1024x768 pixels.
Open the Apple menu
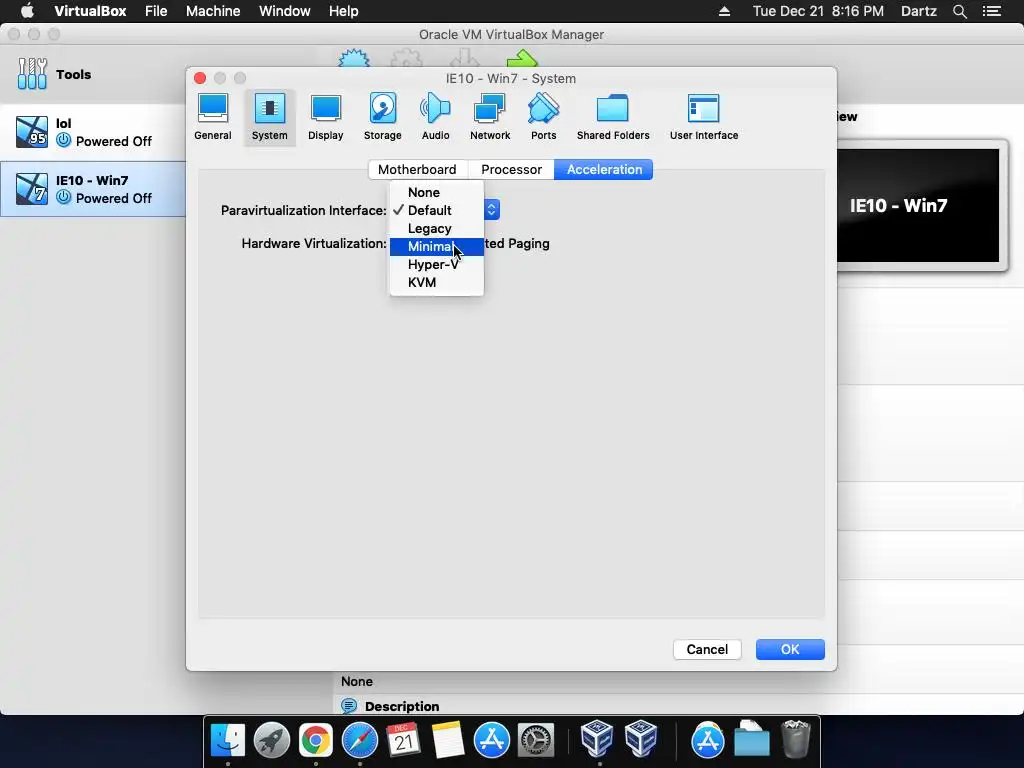[x=27, y=11]
